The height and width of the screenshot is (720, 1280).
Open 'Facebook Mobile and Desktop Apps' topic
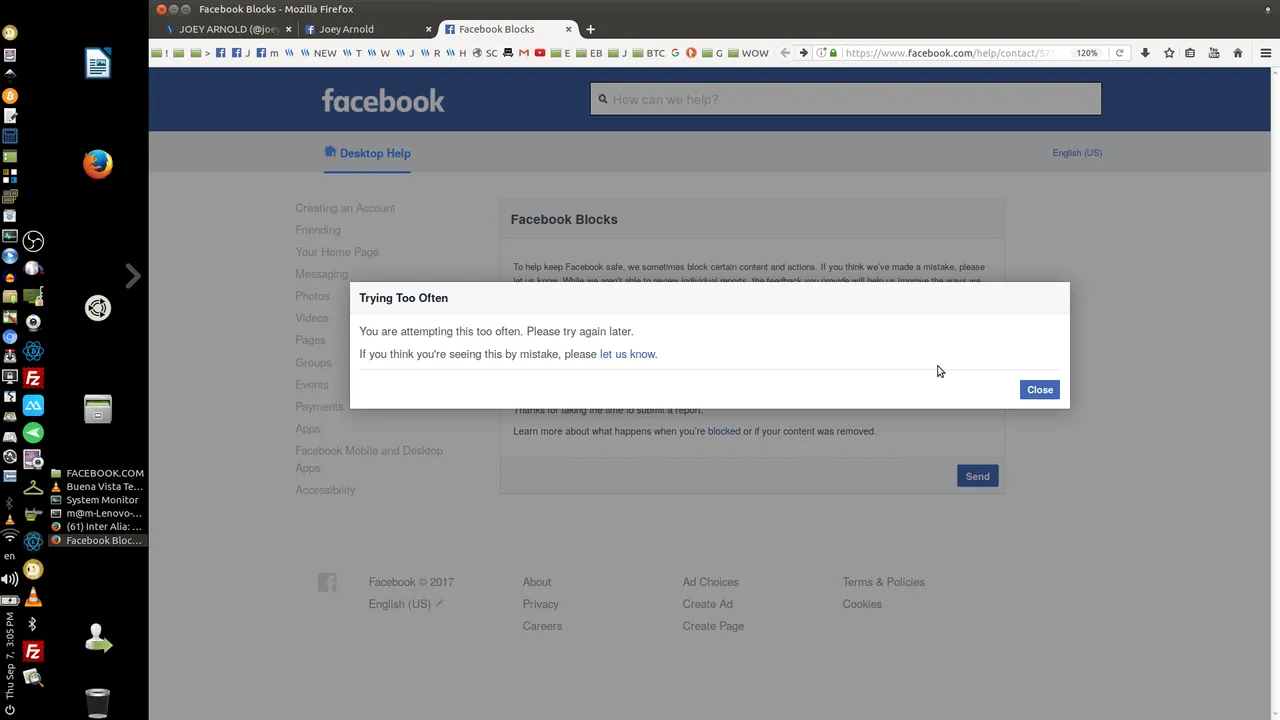(369, 459)
